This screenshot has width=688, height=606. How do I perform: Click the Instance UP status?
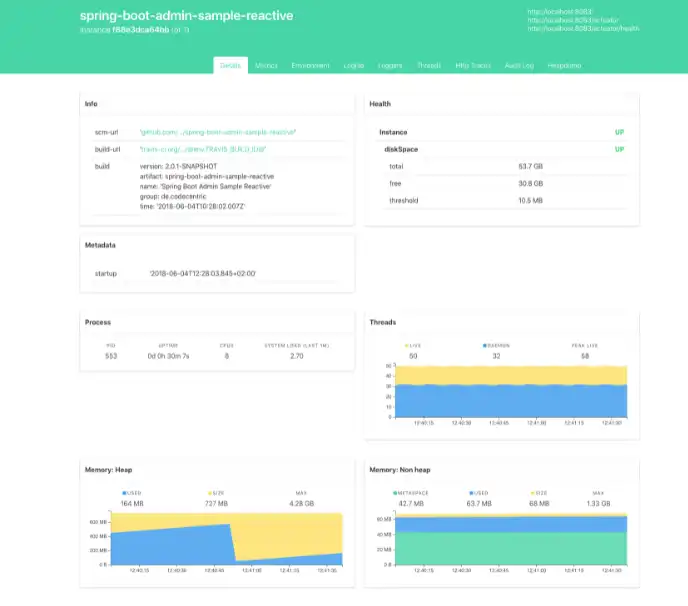619,132
